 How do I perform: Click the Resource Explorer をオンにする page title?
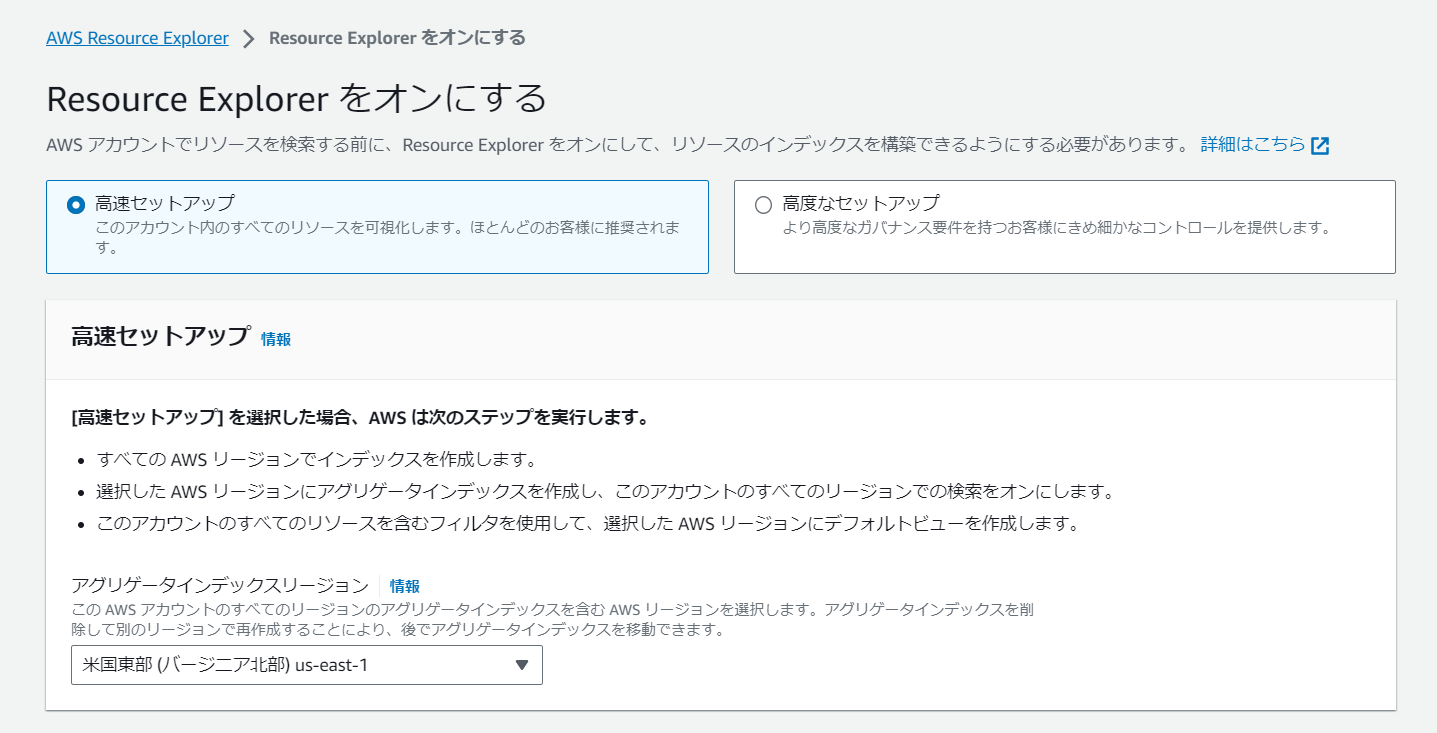(x=297, y=99)
